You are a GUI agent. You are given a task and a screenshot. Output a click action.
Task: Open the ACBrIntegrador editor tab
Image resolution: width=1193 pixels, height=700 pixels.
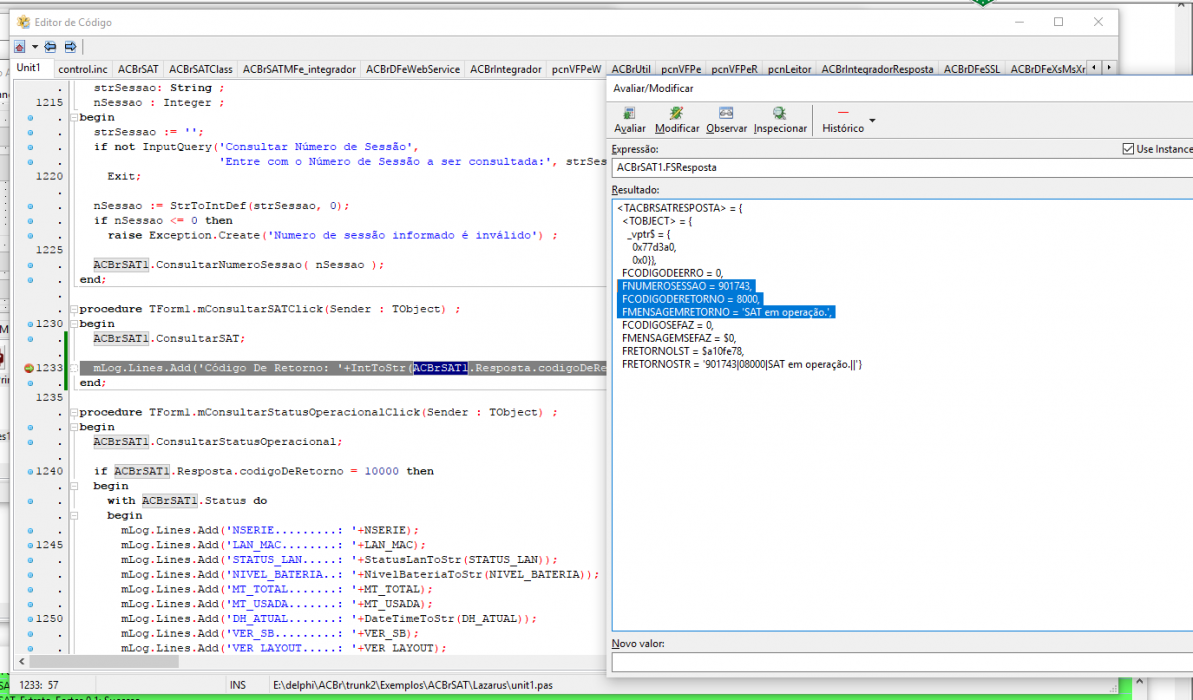coord(505,69)
